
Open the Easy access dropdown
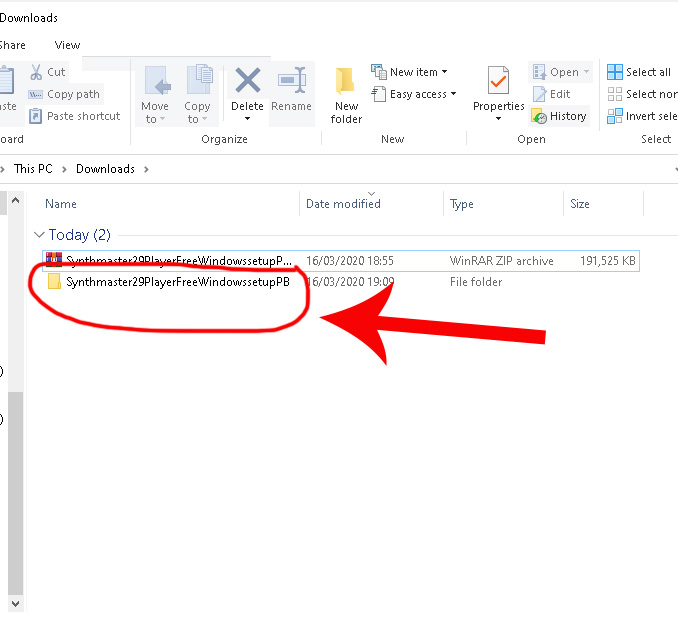[414, 94]
